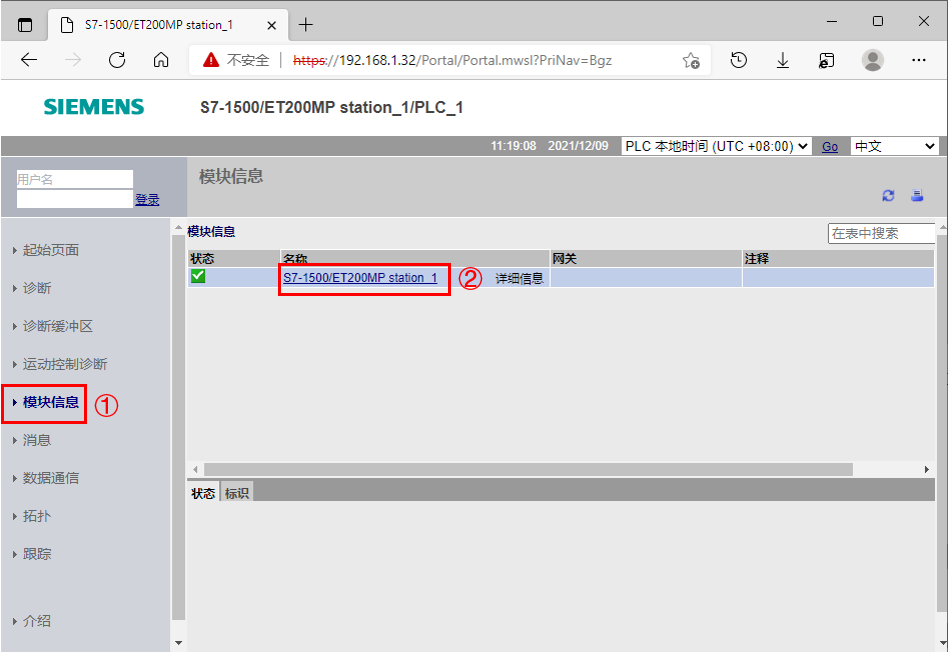Click the green status checkmark icon
The image size is (948, 652).
point(198,276)
